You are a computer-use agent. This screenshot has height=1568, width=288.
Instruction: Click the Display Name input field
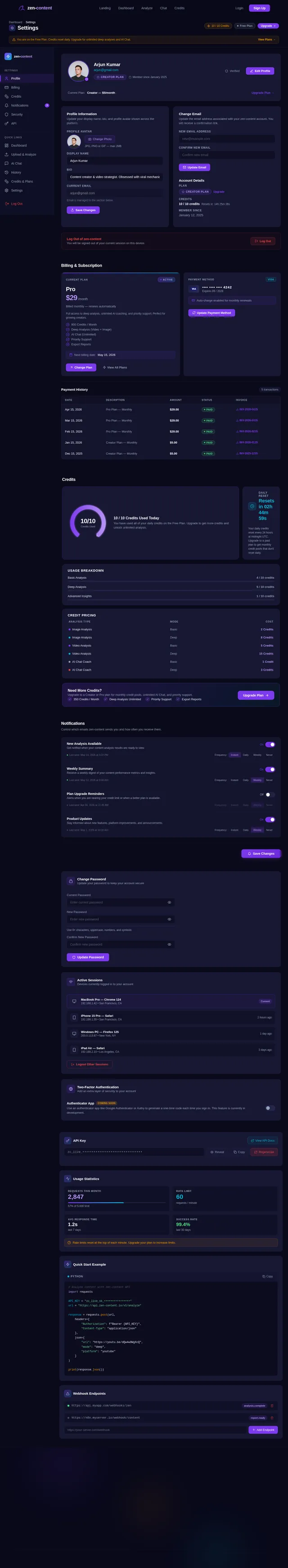point(115,161)
